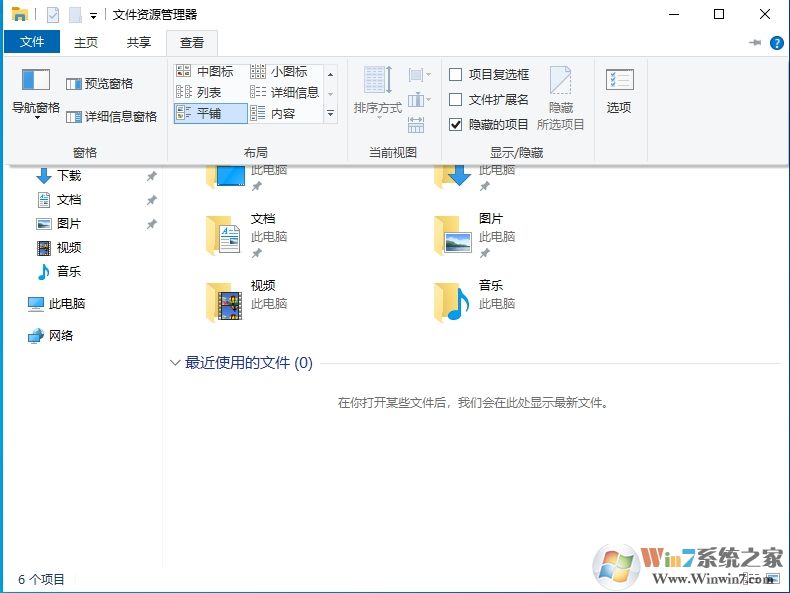
Task: Select 详细信息 details layout
Action: tap(285, 92)
